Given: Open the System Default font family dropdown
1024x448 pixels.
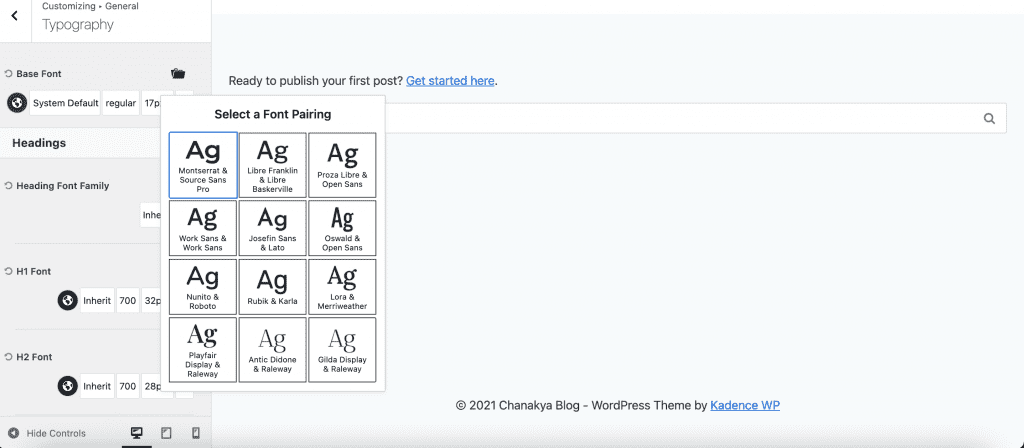Looking at the screenshot, I should tap(65, 103).
